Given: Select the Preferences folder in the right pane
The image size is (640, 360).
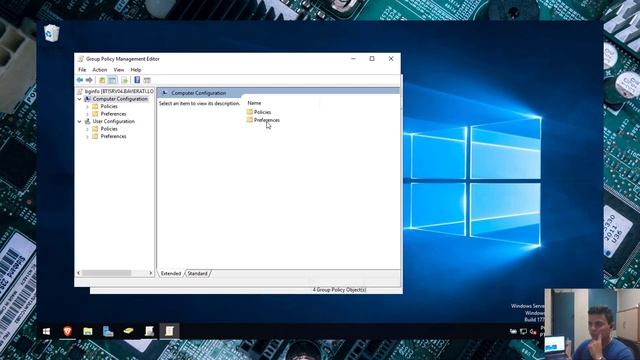Looking at the screenshot, I should [x=263, y=120].
